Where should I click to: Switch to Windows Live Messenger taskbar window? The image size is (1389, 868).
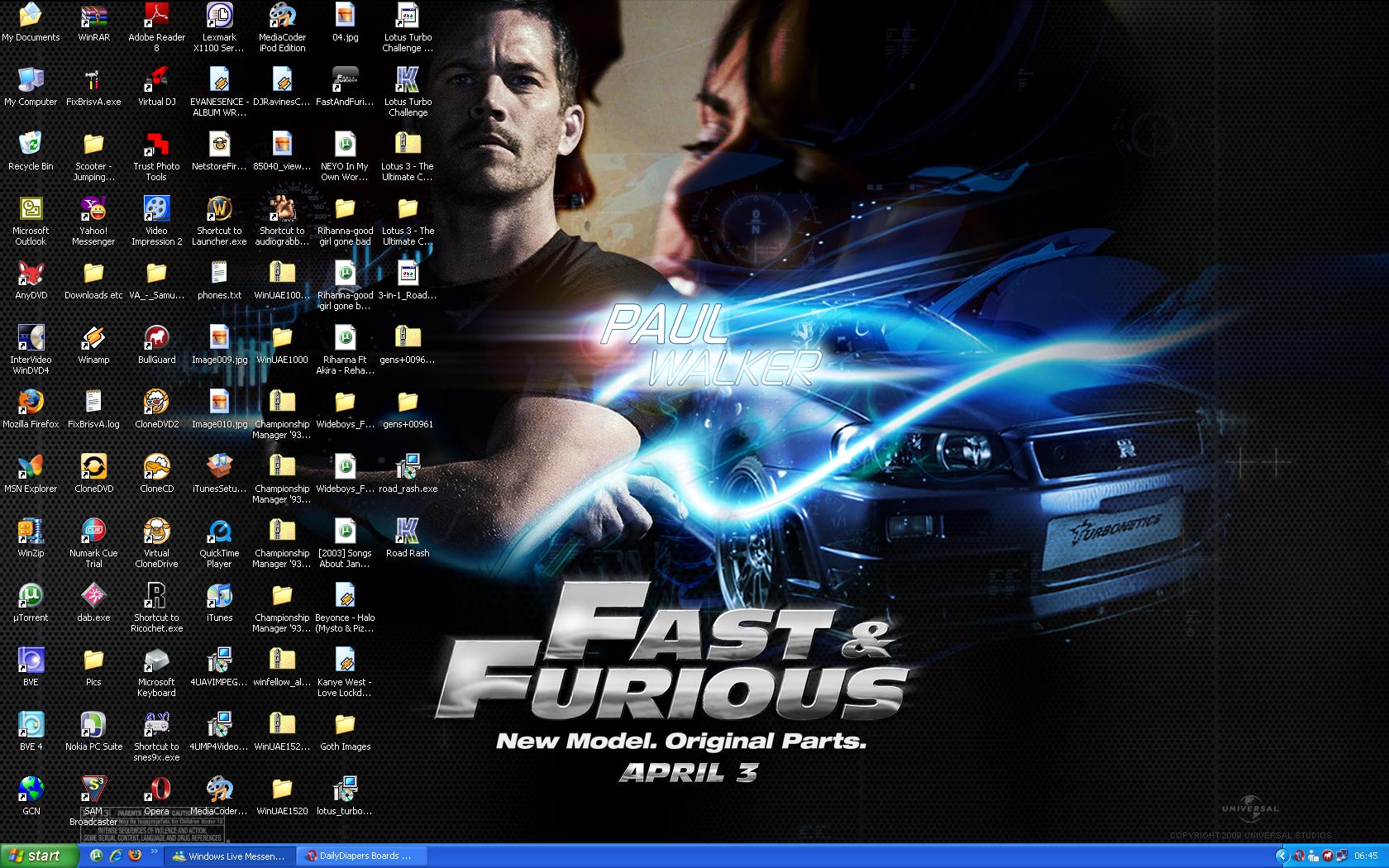(x=229, y=856)
